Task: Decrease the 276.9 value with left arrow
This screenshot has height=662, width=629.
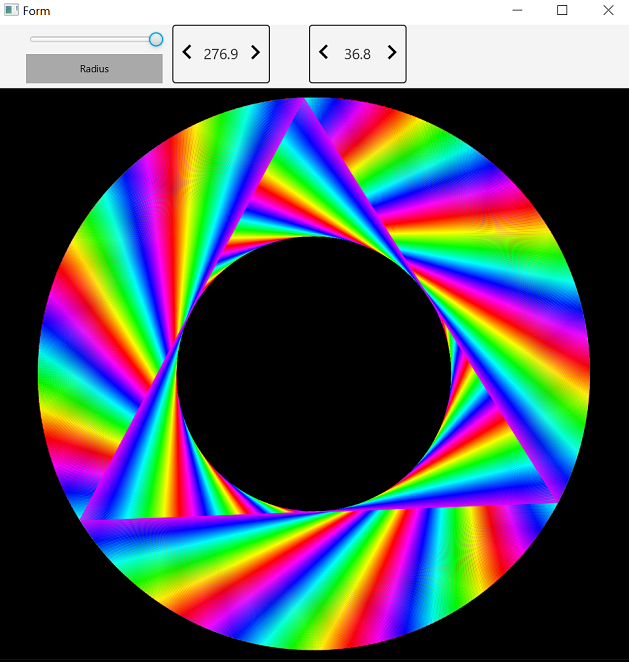Action: 187,52
